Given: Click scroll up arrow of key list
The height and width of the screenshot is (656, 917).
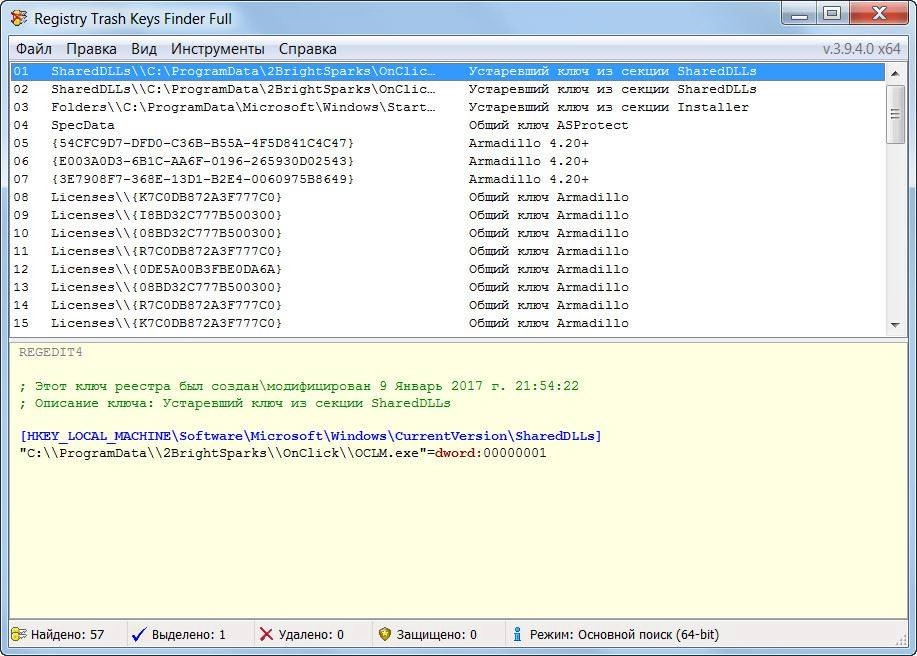Looking at the screenshot, I should pyautogui.click(x=895, y=73).
